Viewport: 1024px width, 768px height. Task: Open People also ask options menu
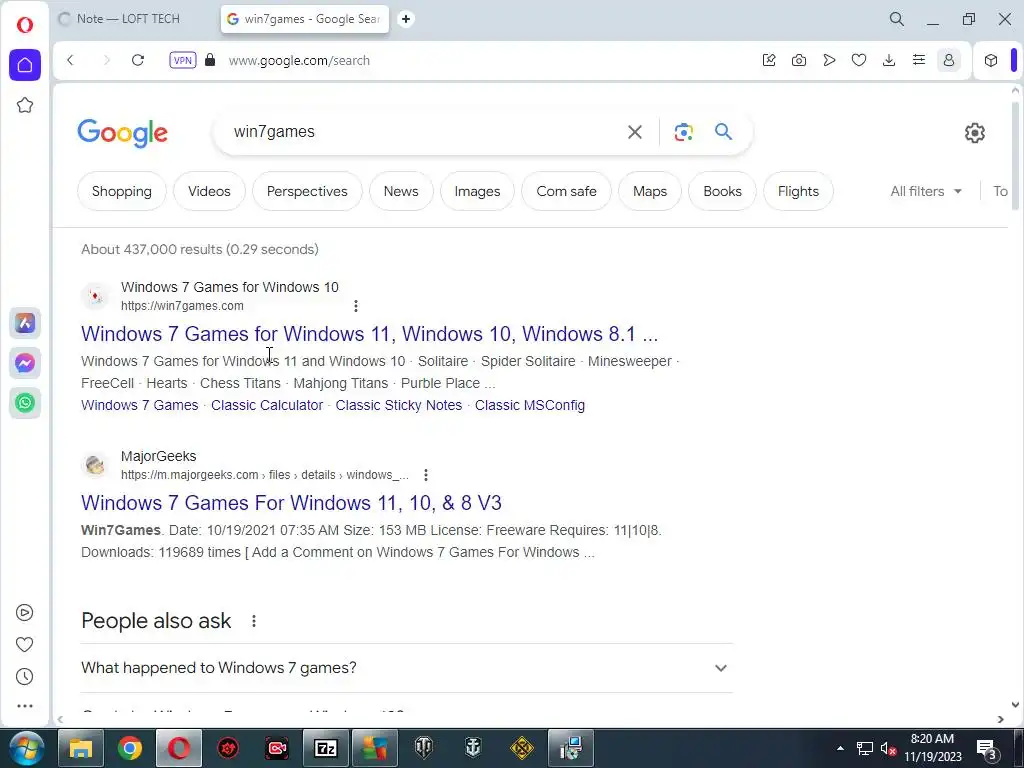(x=253, y=621)
